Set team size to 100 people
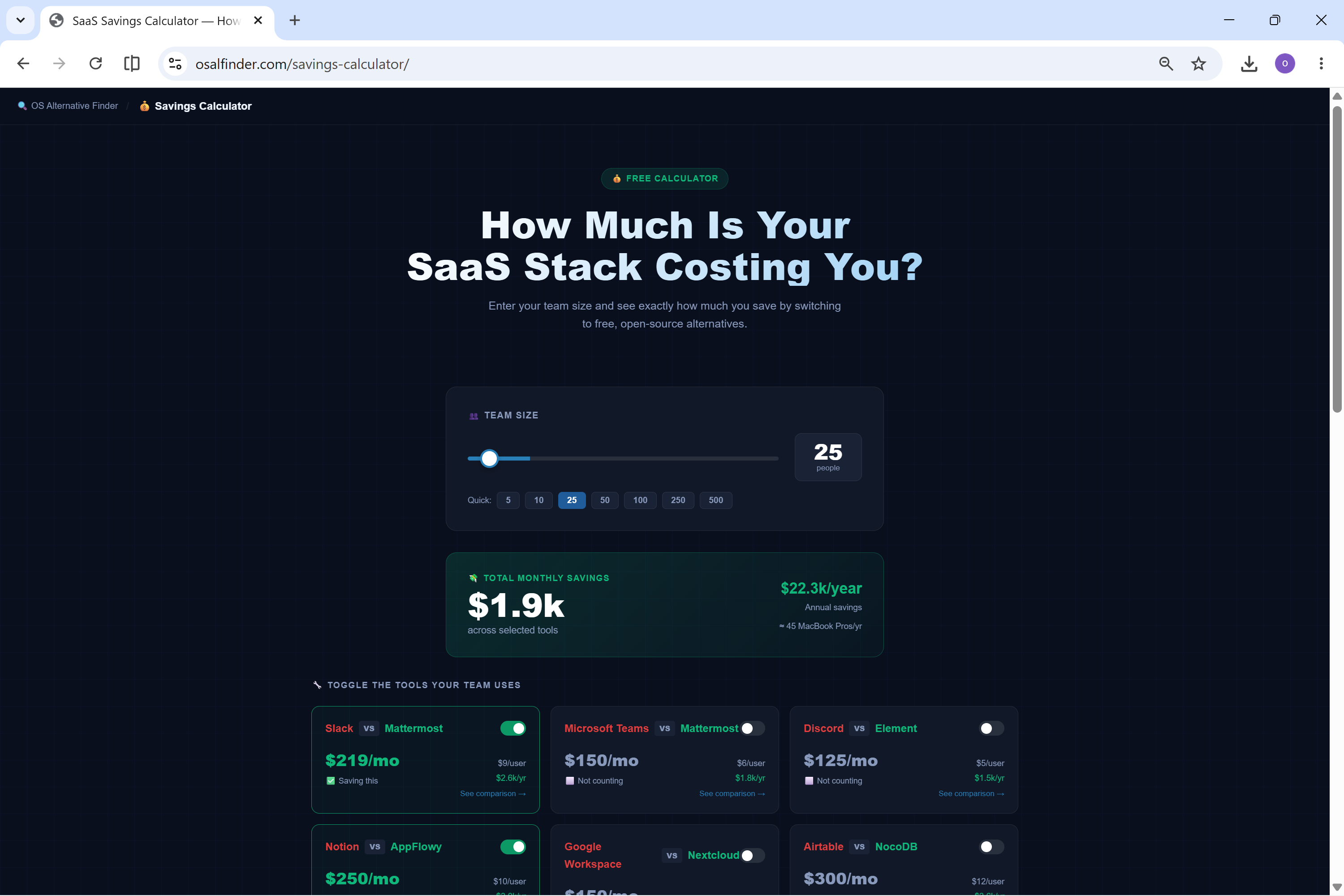Viewport: 1344px width, 896px height. point(640,500)
